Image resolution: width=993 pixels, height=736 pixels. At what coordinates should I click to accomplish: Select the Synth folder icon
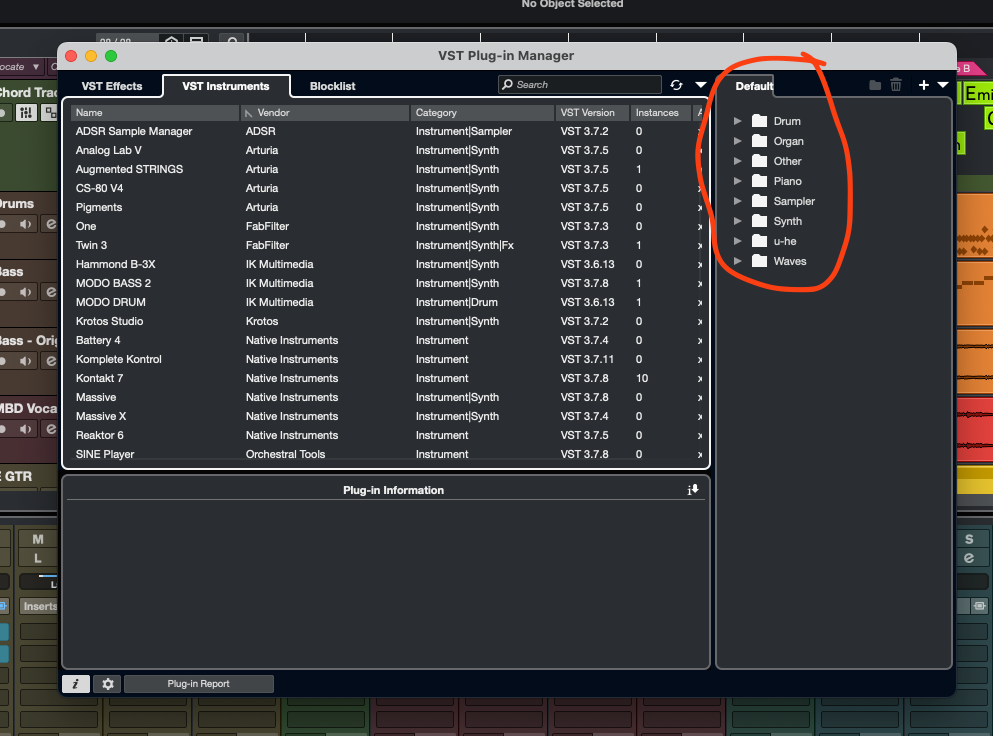click(x=759, y=221)
